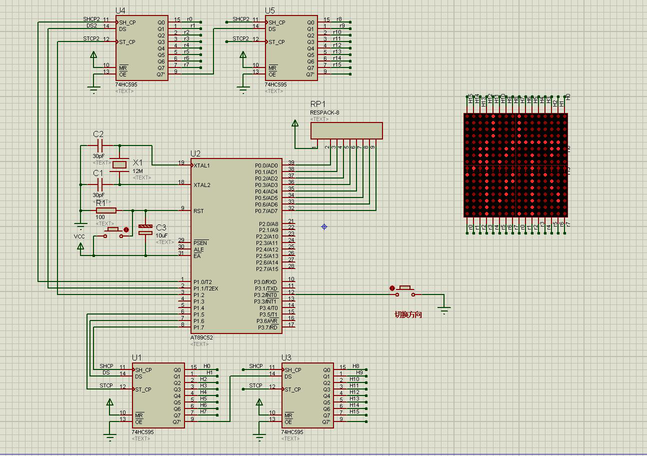
Task: Click the STCP net label at U3
Action: (x=256, y=385)
